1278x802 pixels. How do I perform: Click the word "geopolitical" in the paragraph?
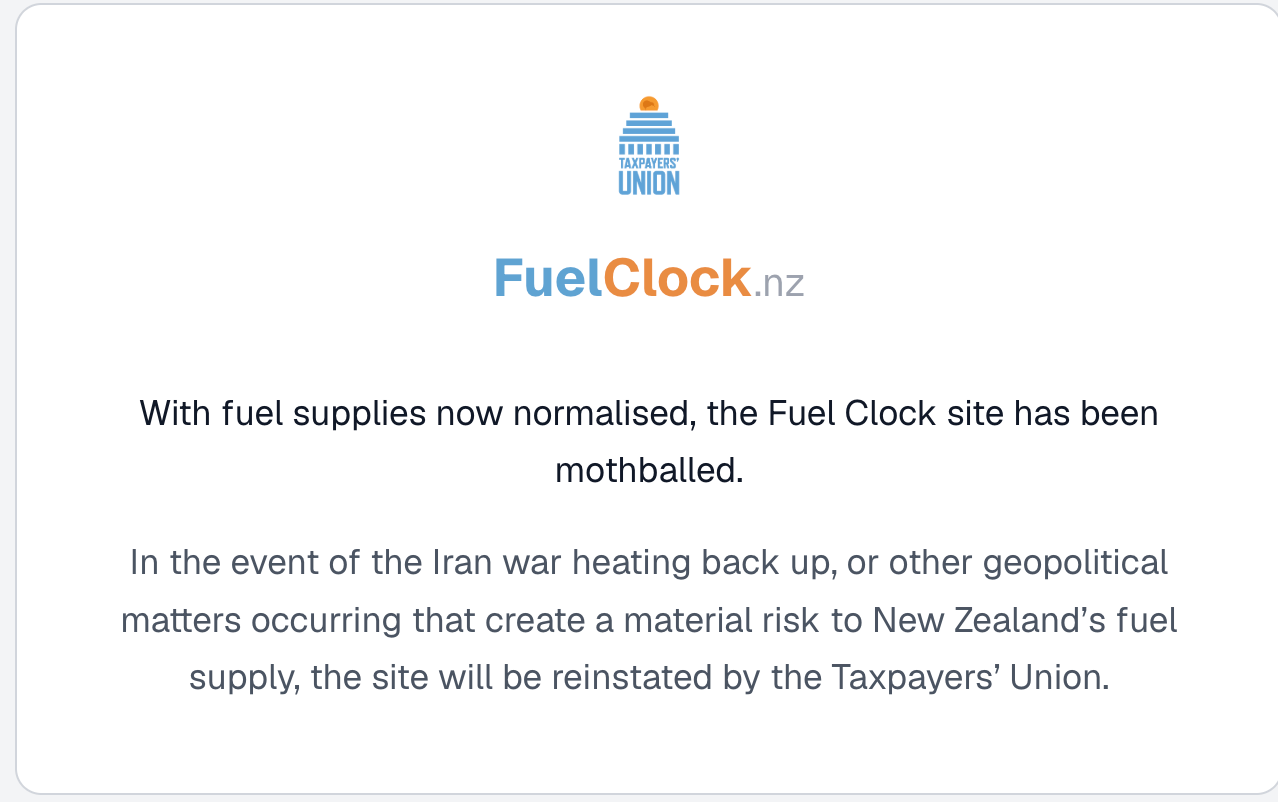(1076, 564)
